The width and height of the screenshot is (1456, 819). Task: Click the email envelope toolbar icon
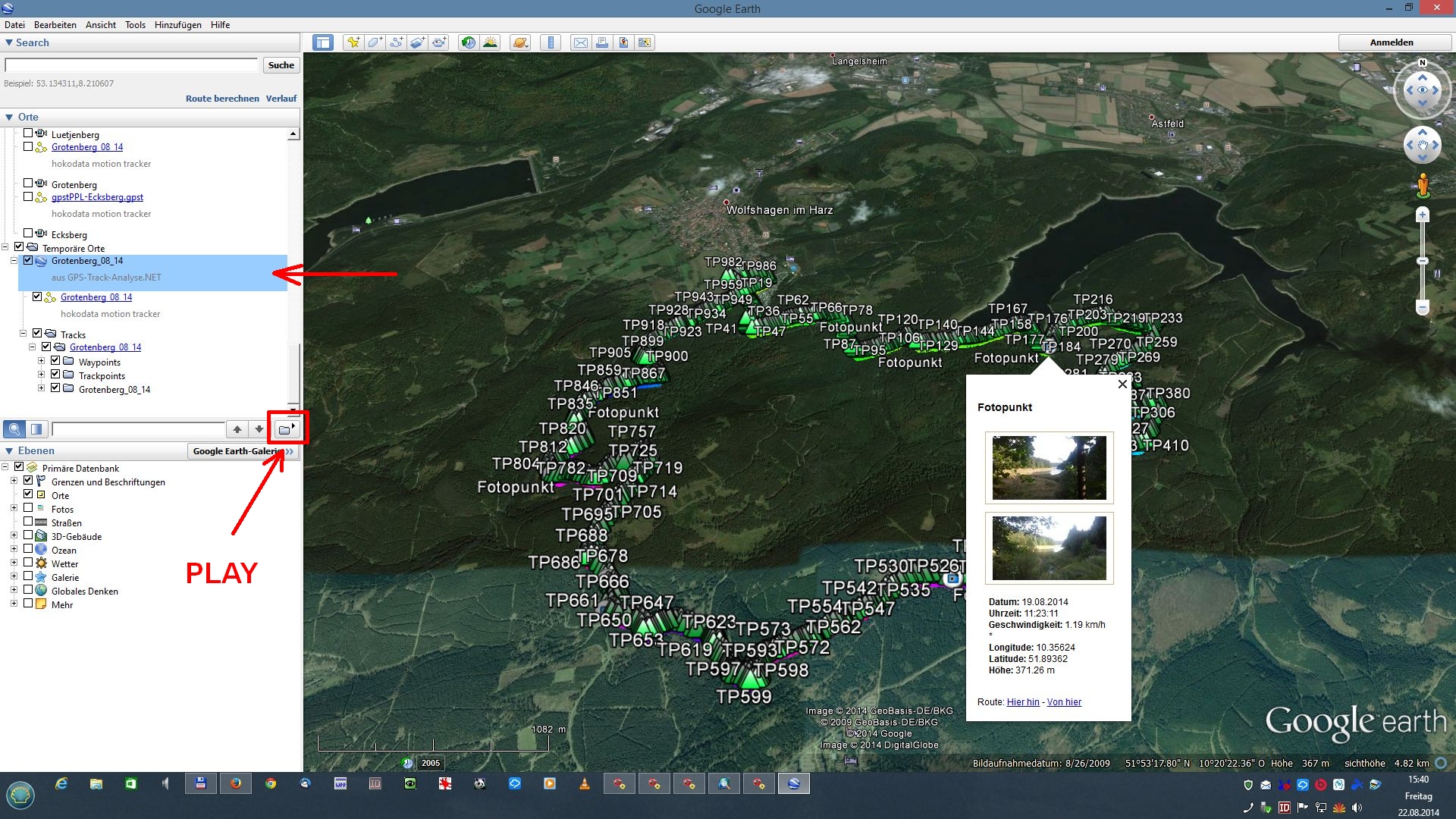click(x=580, y=42)
